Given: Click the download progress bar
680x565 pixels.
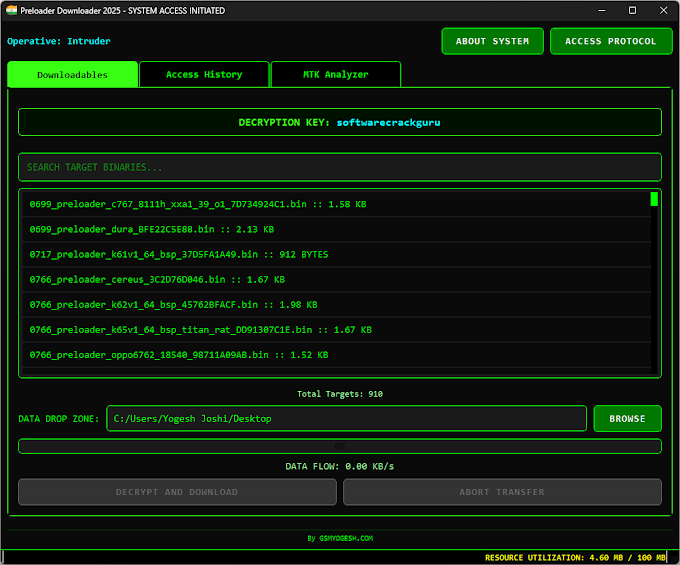Looking at the screenshot, I should pyautogui.click(x=340, y=446).
